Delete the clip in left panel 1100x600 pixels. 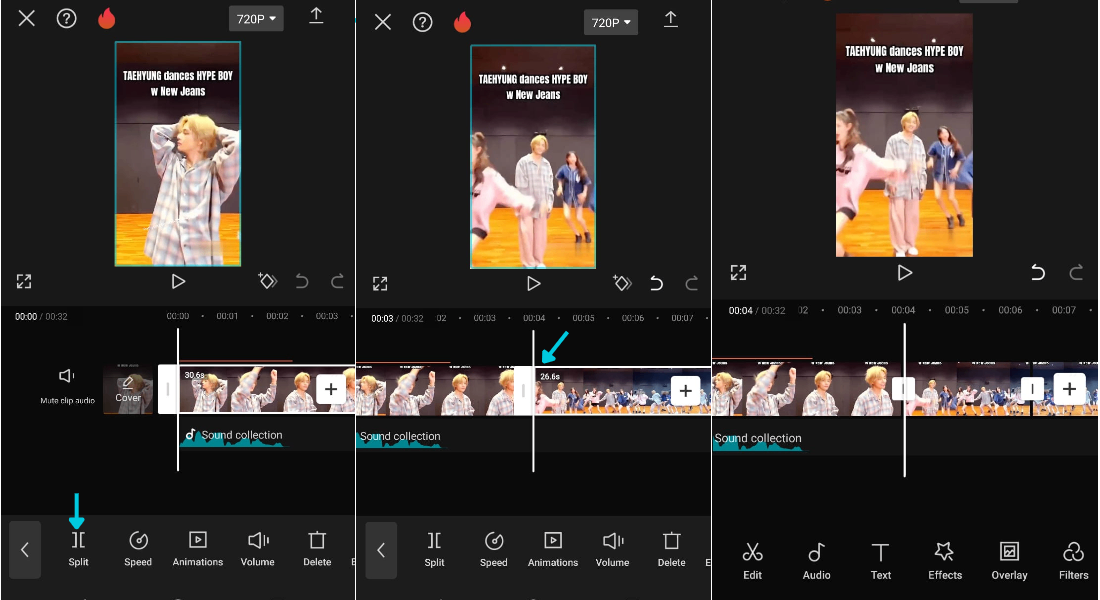pos(317,549)
